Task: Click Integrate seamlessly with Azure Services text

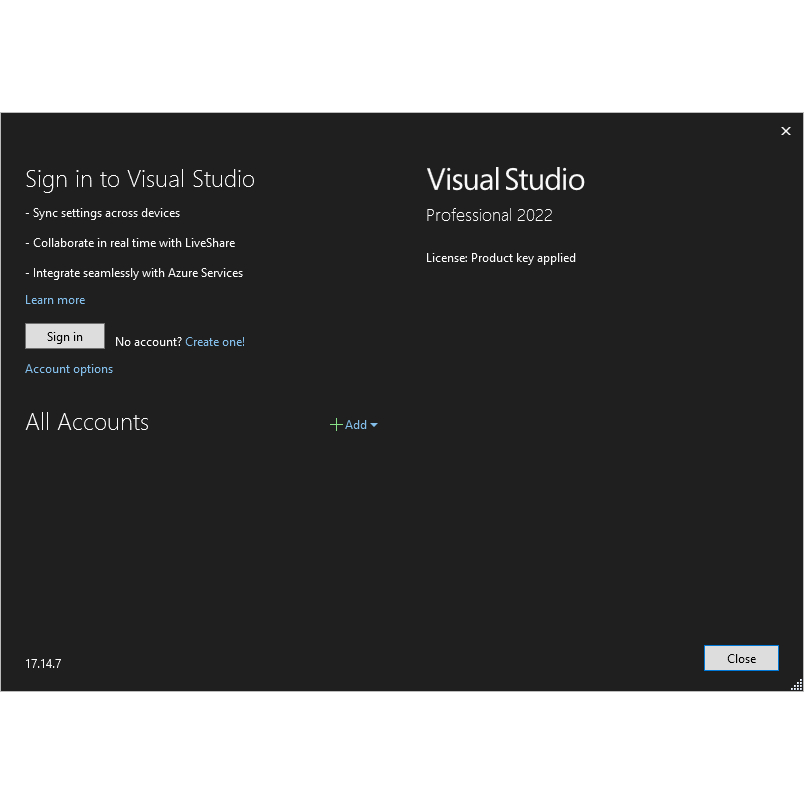Action: 134,273
